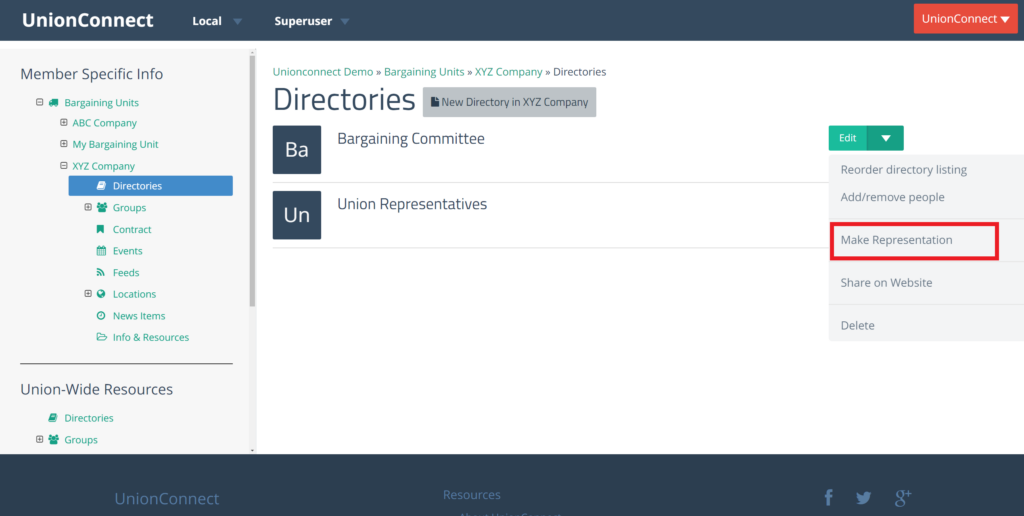Click the Directories book icon in XYZ Company
Image resolution: width=1024 pixels, height=516 pixels.
click(101, 186)
